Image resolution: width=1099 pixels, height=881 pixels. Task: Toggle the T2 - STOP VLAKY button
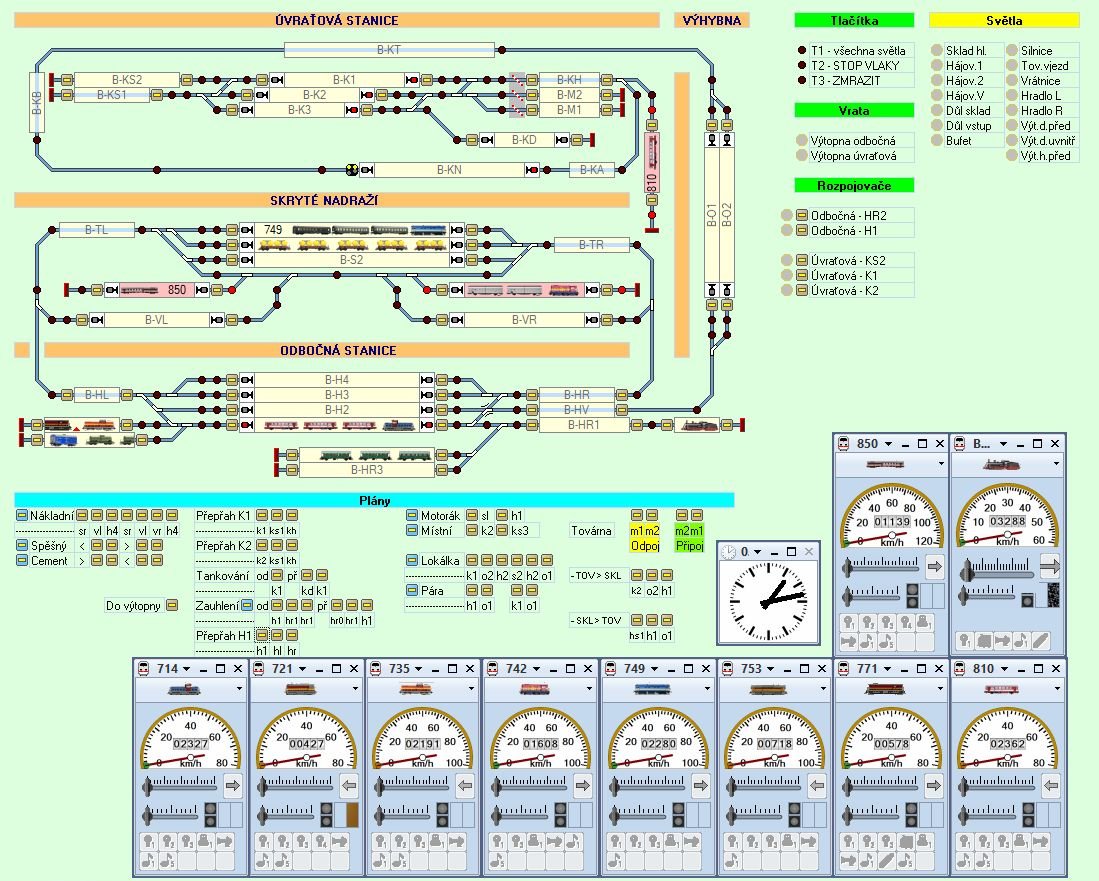coord(802,65)
